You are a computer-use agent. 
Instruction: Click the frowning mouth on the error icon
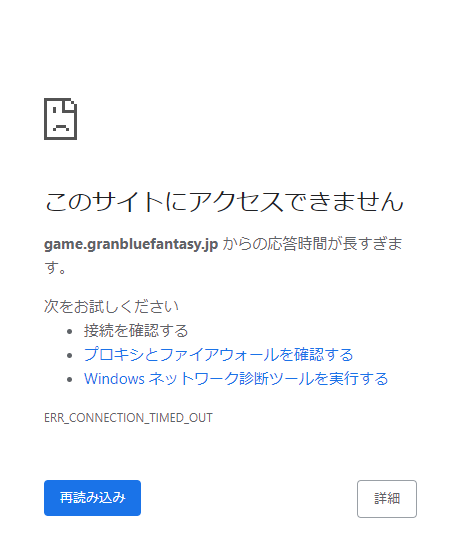coord(61,128)
